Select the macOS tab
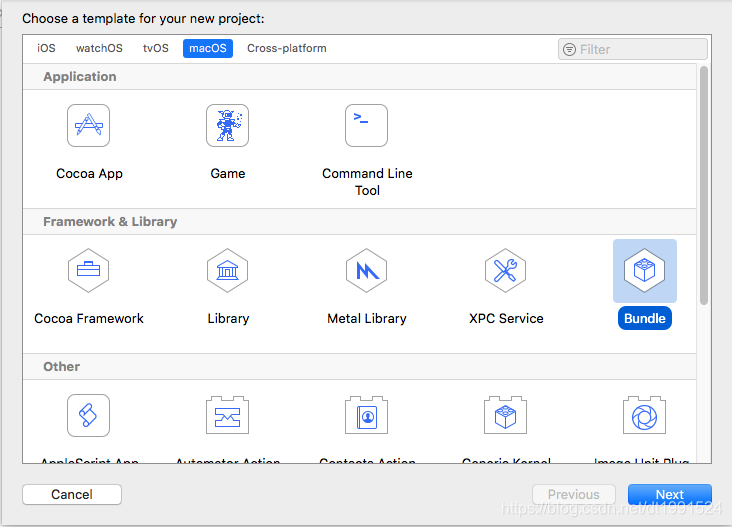 tap(208, 49)
